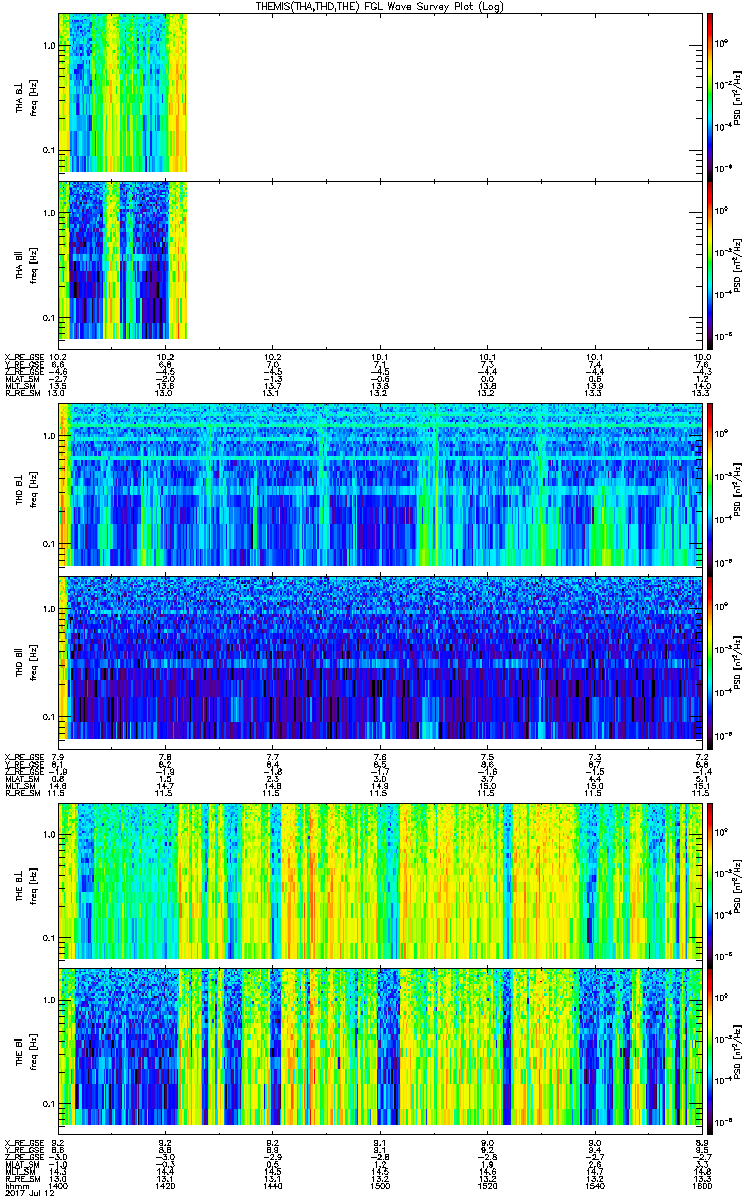Screen dimensions: 750x1200
Task: Click the 1500 time tick label
Action: click(x=380, y=1186)
